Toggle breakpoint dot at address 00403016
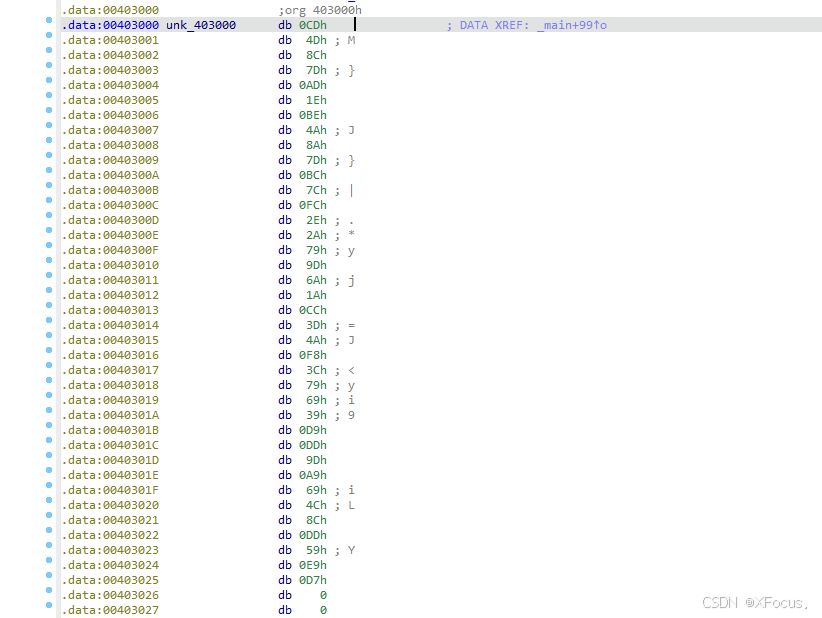The width and height of the screenshot is (822, 618). click(49, 350)
